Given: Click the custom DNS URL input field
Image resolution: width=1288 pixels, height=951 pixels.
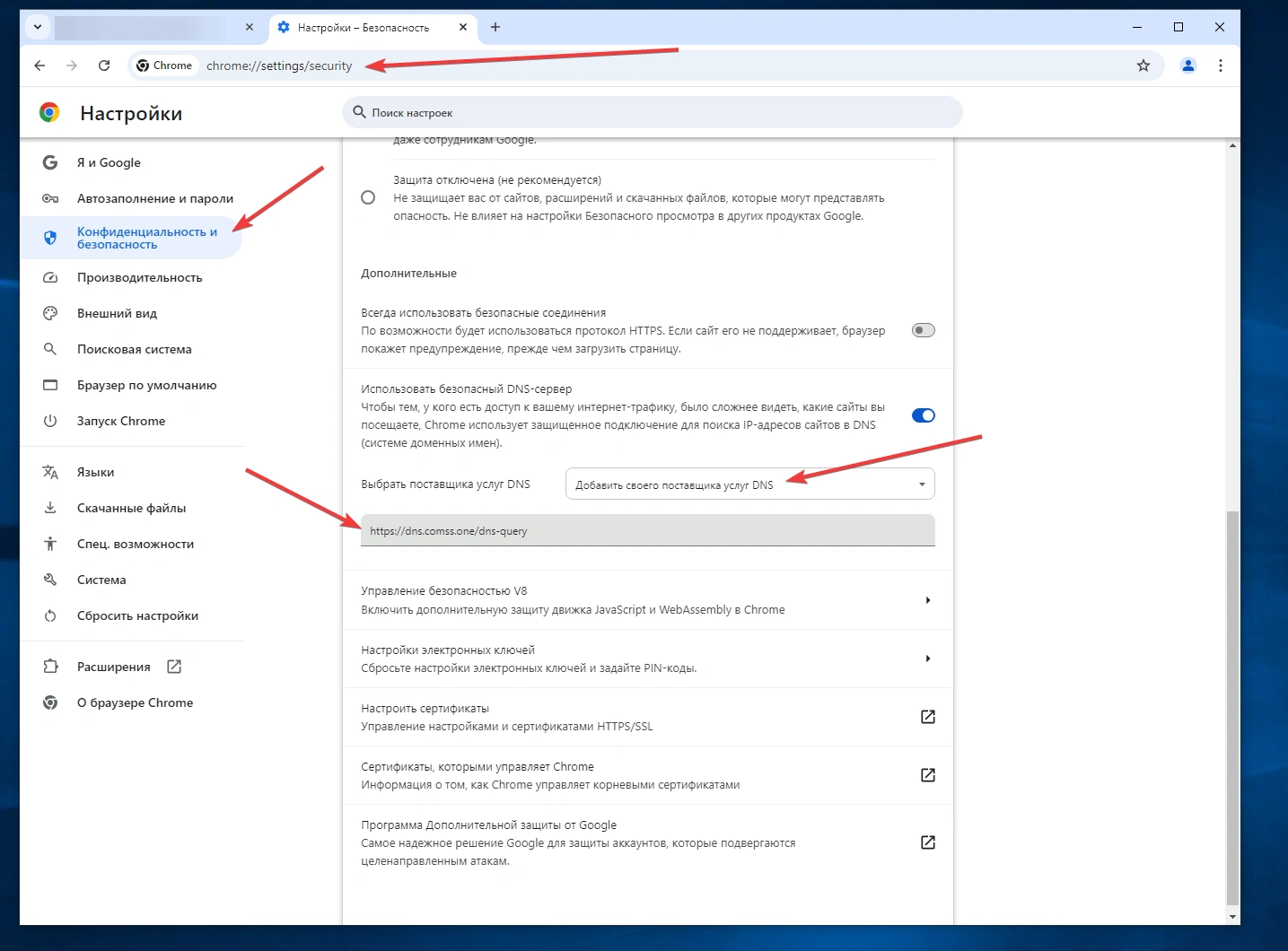Looking at the screenshot, I should pyautogui.click(x=648, y=530).
